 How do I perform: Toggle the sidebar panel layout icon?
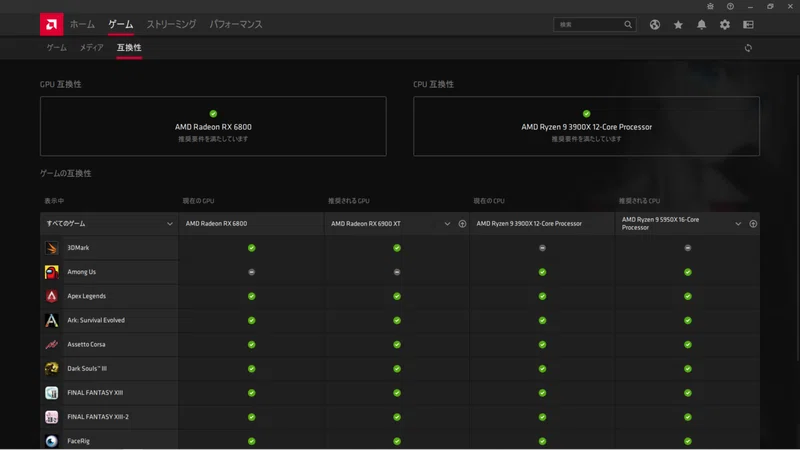(x=748, y=24)
